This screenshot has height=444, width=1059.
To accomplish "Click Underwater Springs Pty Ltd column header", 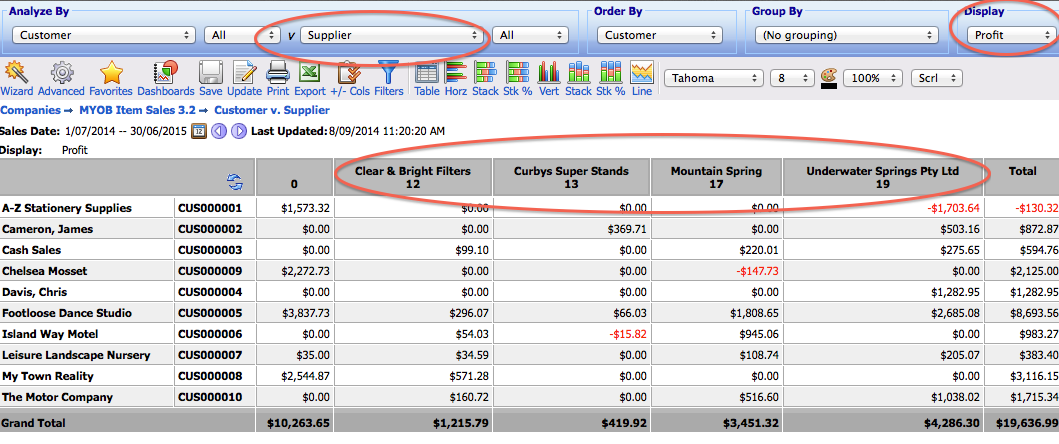I will [883, 178].
